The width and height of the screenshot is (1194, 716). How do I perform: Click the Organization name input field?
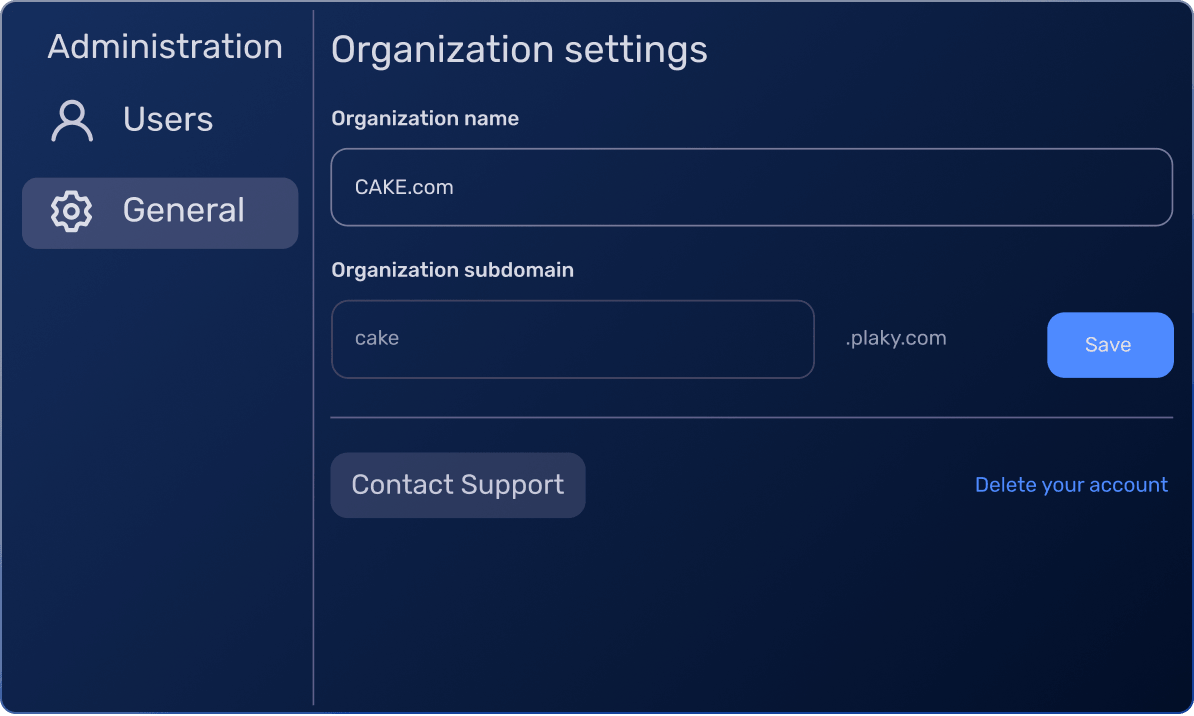pos(752,187)
